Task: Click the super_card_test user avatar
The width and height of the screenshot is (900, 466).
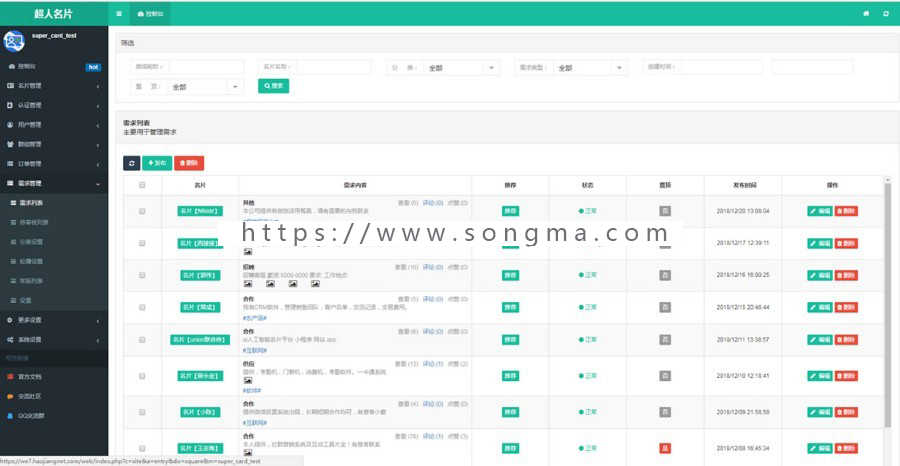Action: coord(14,41)
